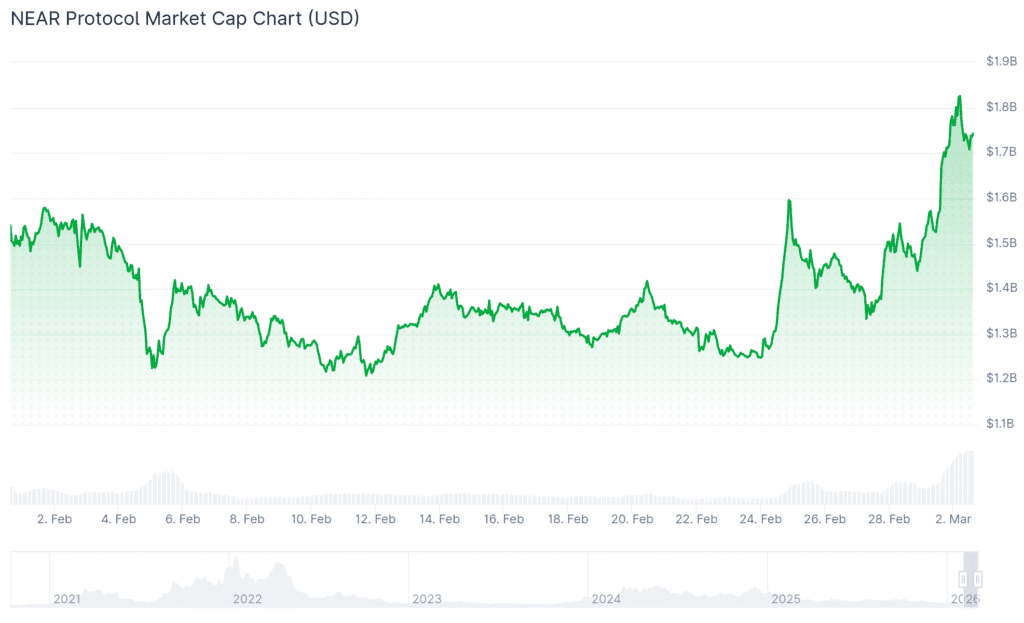The image size is (1024, 623).
Task: Select the $1.5B value axis label
Action: point(1000,243)
